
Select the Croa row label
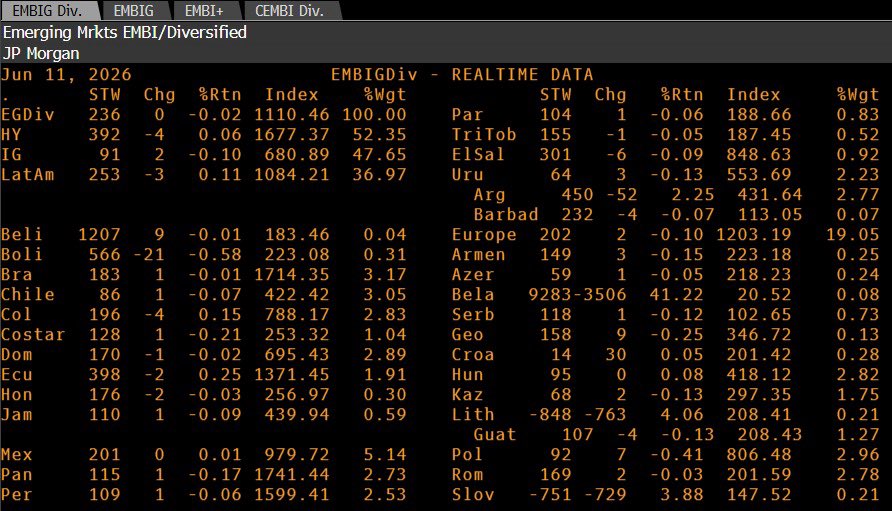pos(473,355)
